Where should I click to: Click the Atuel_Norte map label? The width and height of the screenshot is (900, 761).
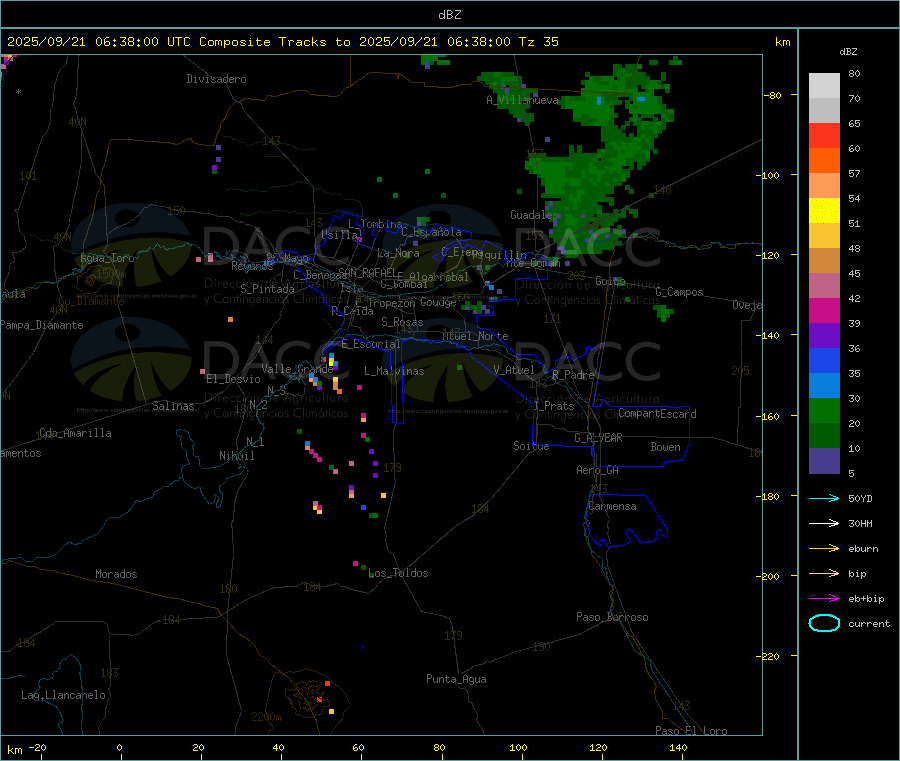coord(475,336)
